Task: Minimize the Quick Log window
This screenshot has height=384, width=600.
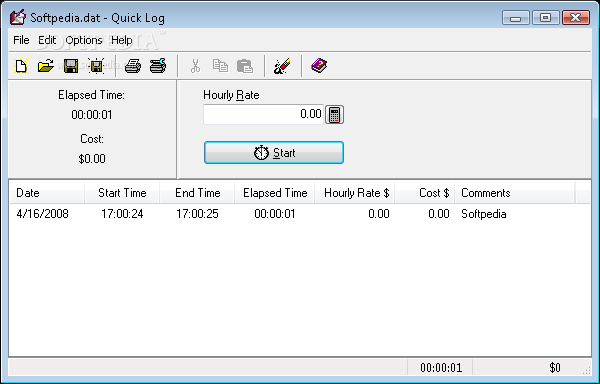Action: (515, 18)
